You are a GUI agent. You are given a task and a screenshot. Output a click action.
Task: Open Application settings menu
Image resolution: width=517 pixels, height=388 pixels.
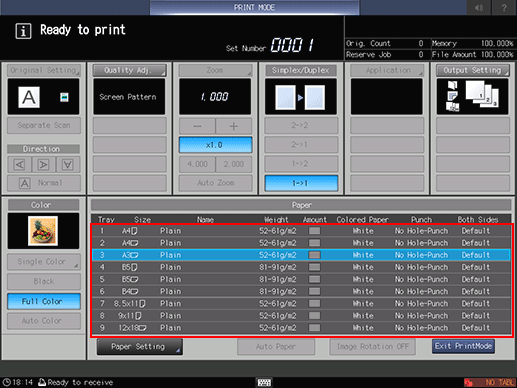[387, 70]
